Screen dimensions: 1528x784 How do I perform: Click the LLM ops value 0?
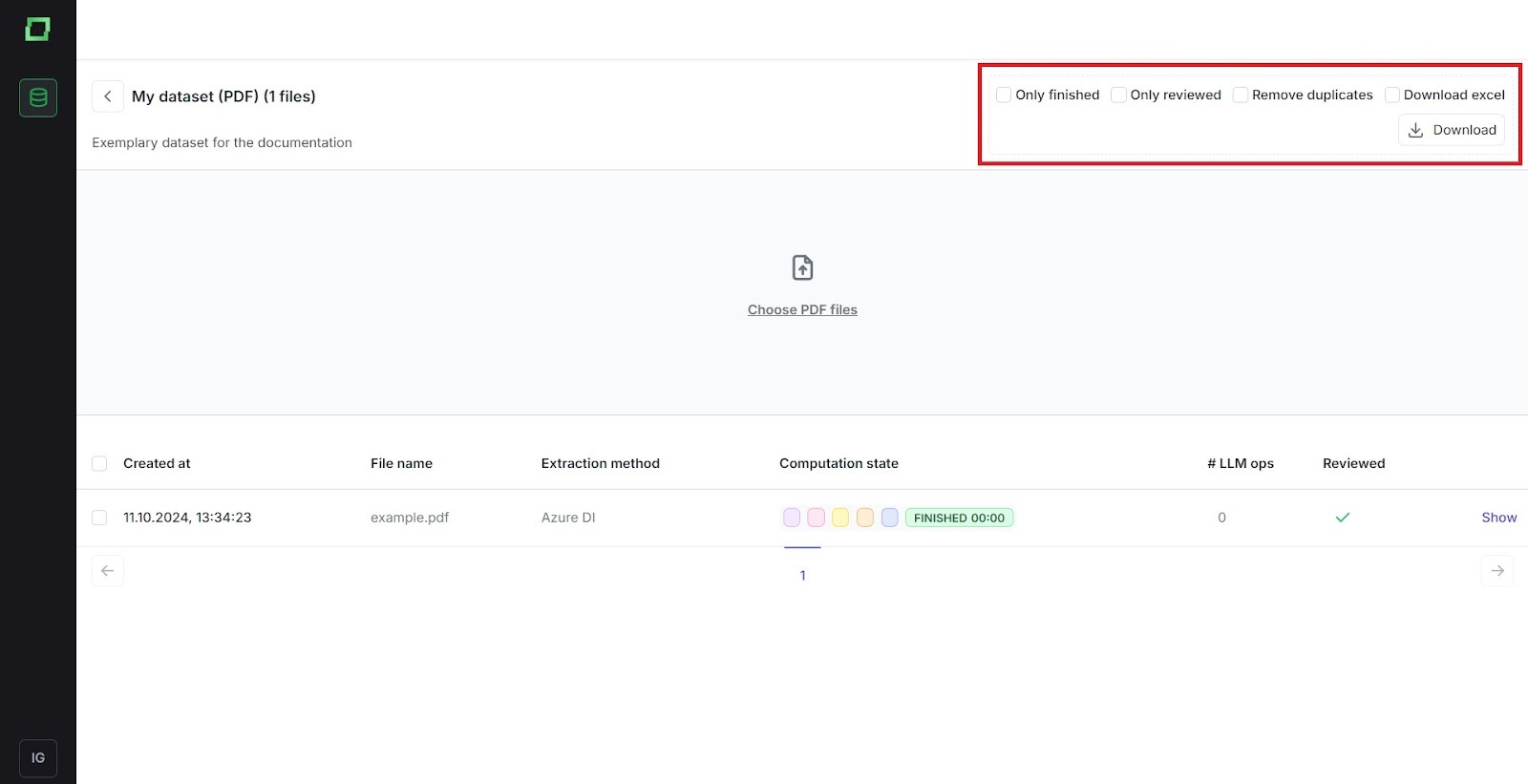tap(1221, 518)
